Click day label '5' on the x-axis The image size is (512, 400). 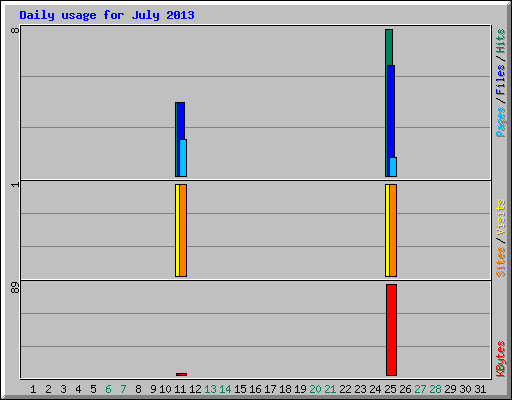93,389
